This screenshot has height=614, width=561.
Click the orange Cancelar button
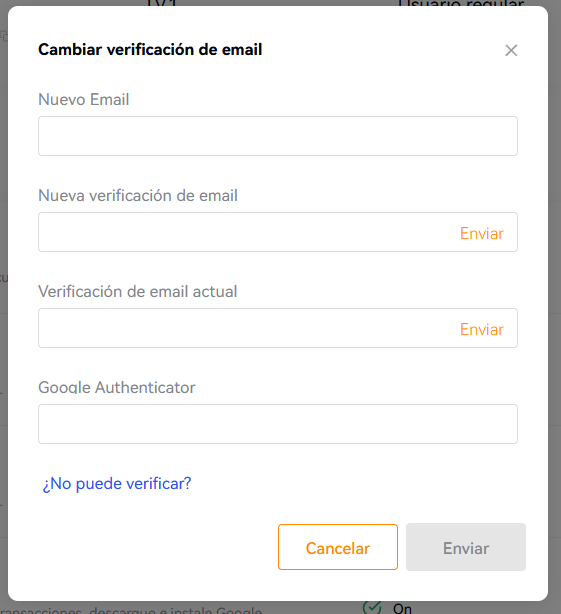[x=338, y=547]
